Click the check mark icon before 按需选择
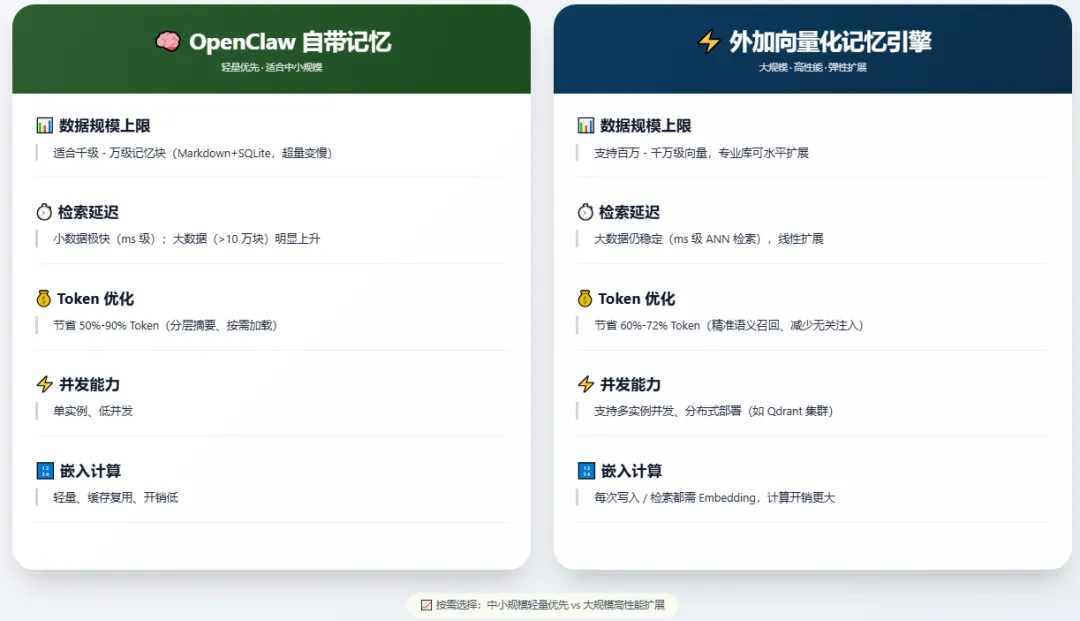 pos(426,605)
